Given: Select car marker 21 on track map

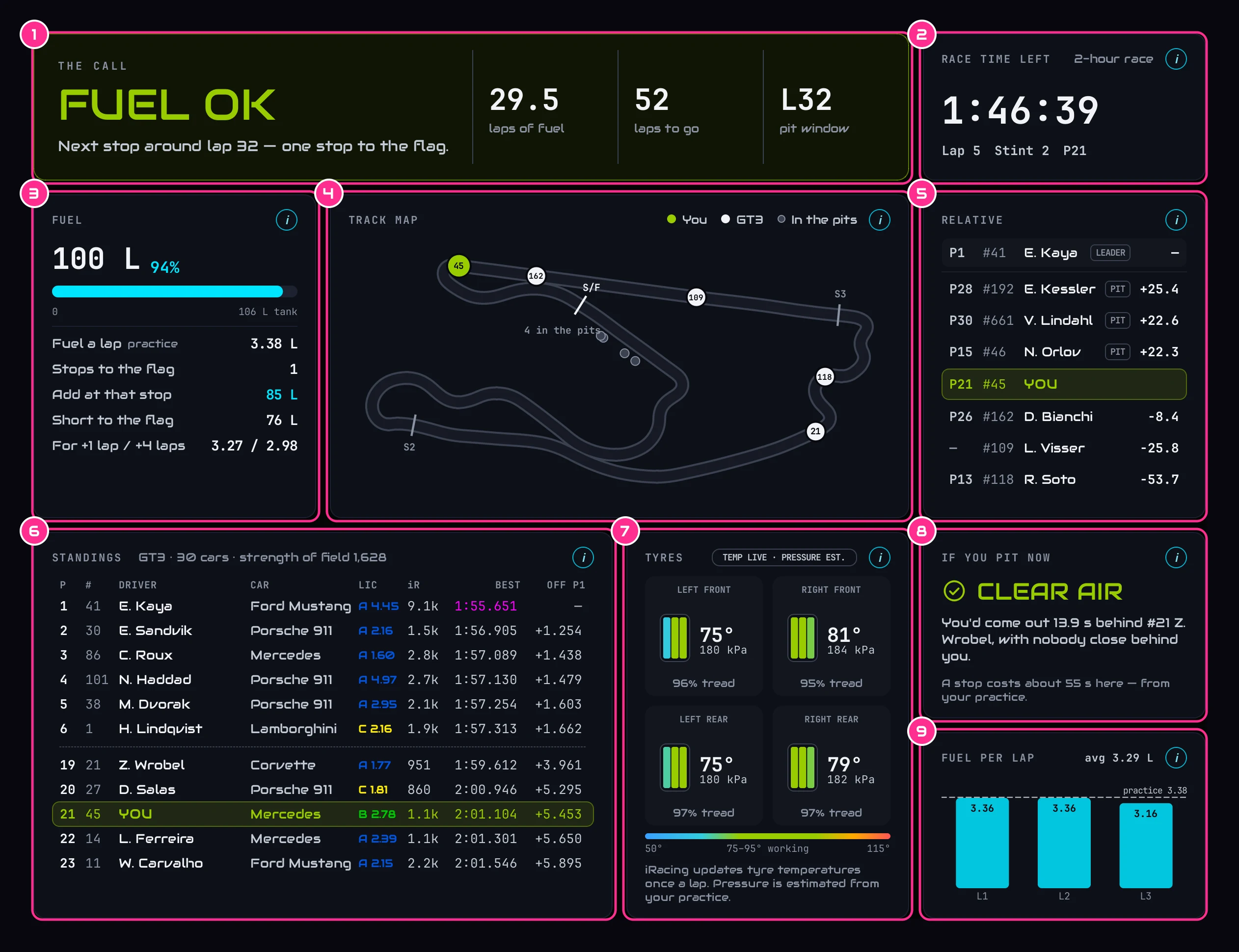Looking at the screenshot, I should [815, 431].
